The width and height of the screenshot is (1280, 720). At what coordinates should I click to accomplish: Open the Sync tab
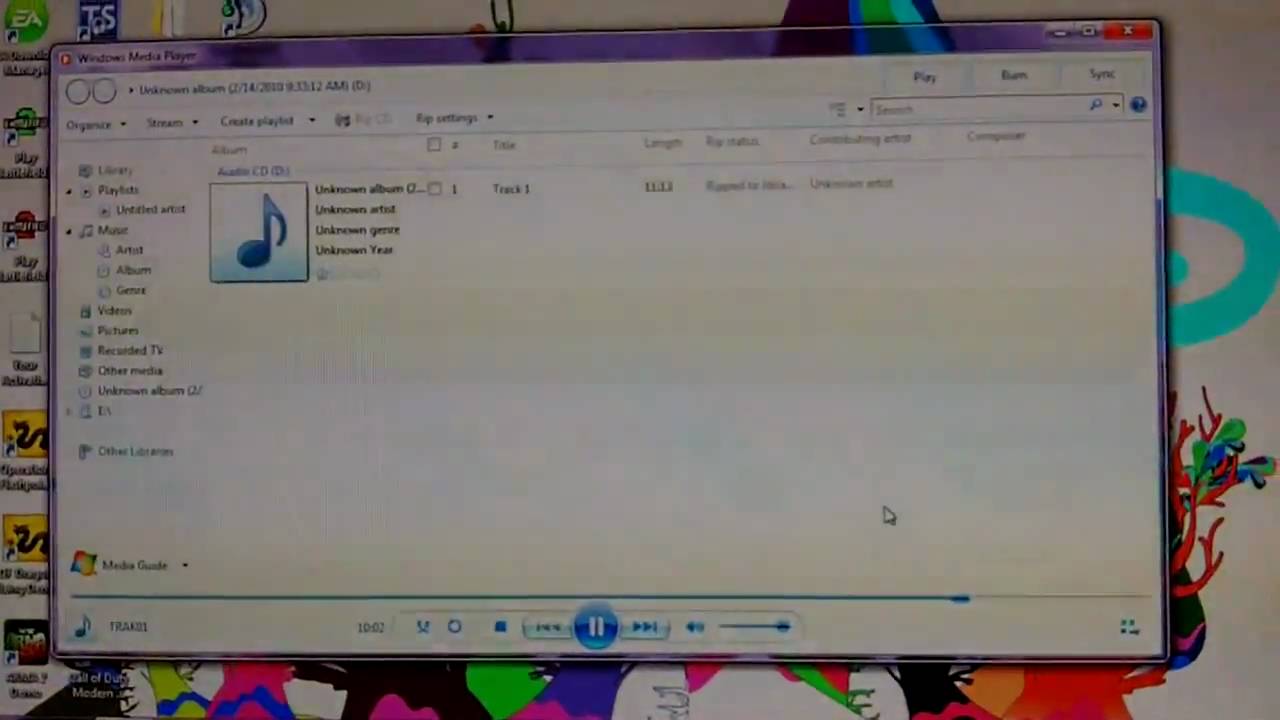(x=1101, y=74)
